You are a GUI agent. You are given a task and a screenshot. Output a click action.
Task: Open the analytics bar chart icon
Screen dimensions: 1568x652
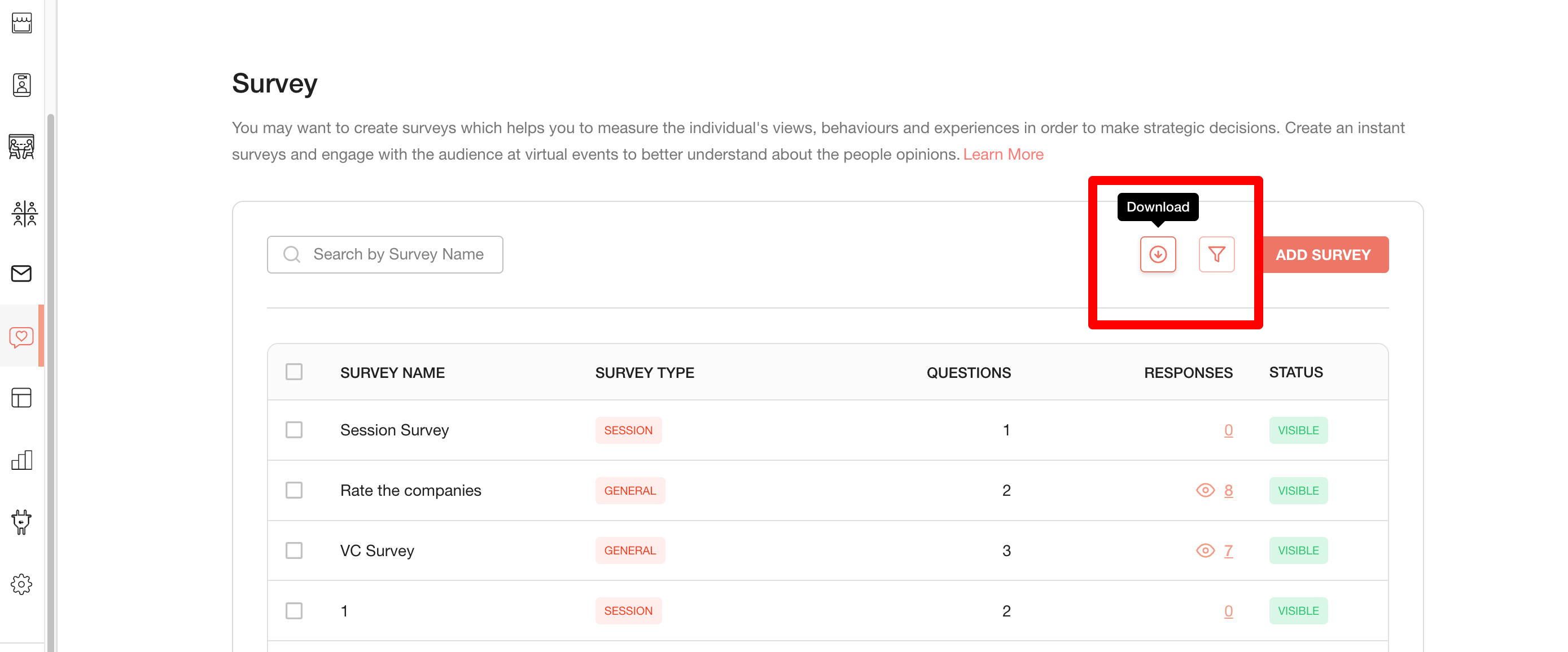22,460
